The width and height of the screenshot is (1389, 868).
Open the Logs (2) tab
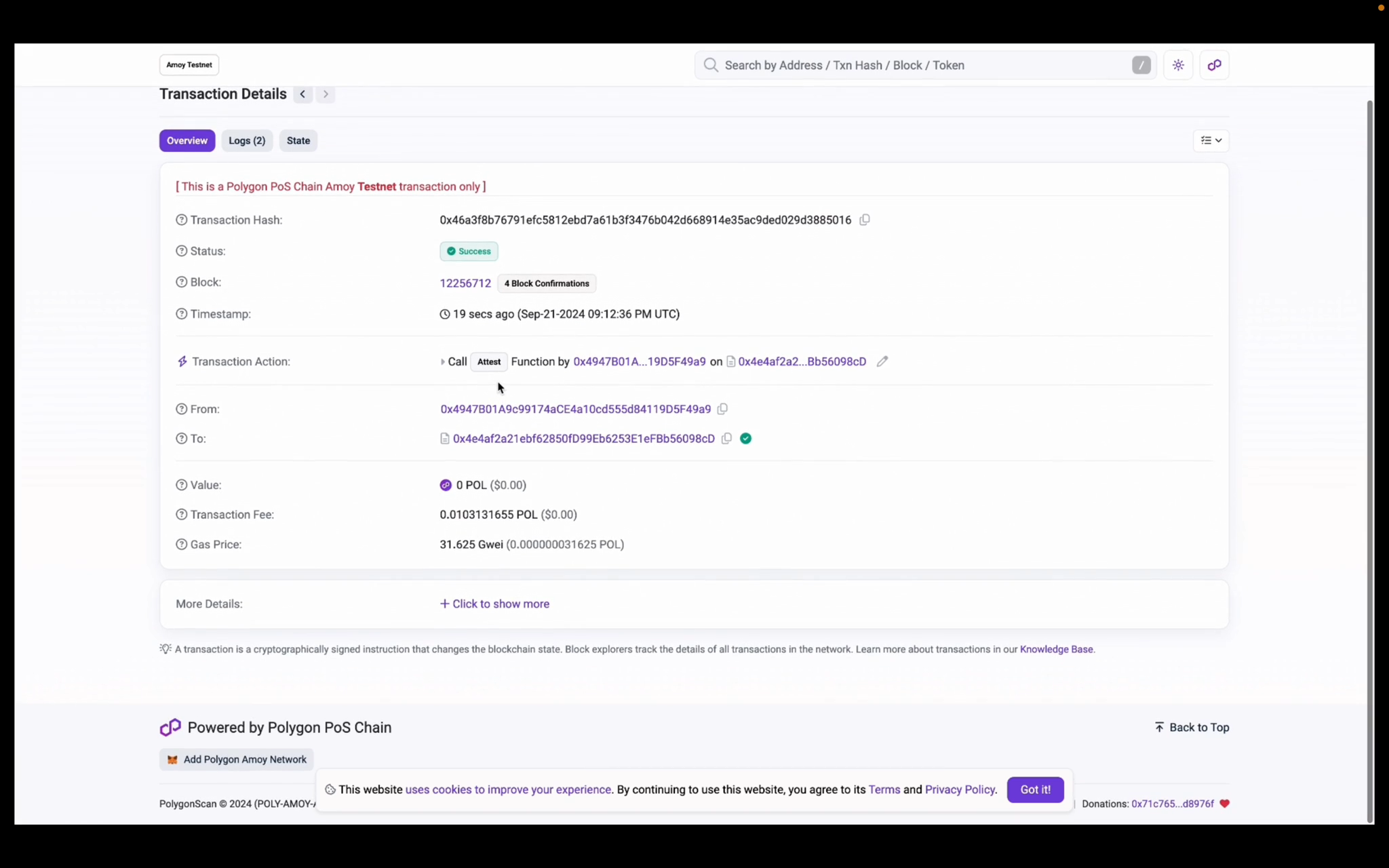(247, 140)
